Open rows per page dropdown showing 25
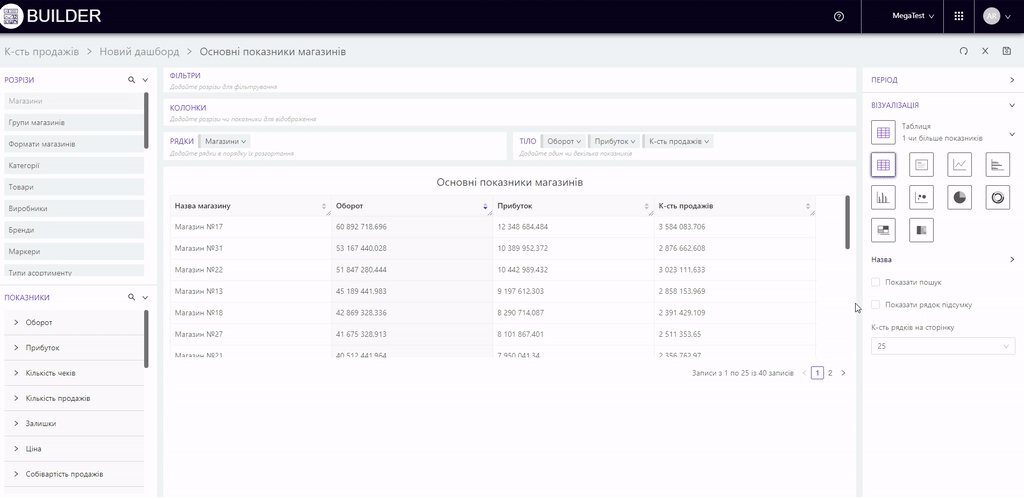The height and width of the screenshot is (499, 1024). (942, 346)
